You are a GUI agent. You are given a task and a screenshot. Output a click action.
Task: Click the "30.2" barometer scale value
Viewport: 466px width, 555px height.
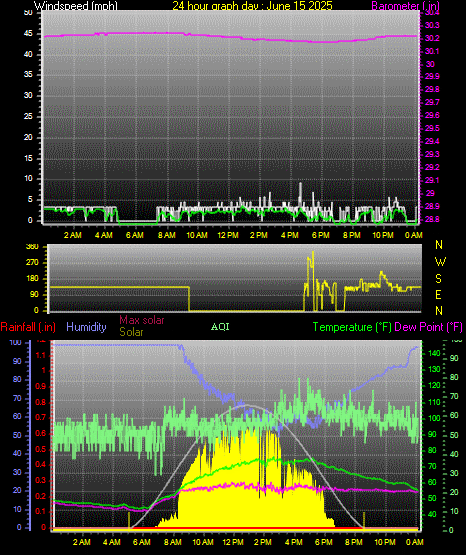point(432,38)
